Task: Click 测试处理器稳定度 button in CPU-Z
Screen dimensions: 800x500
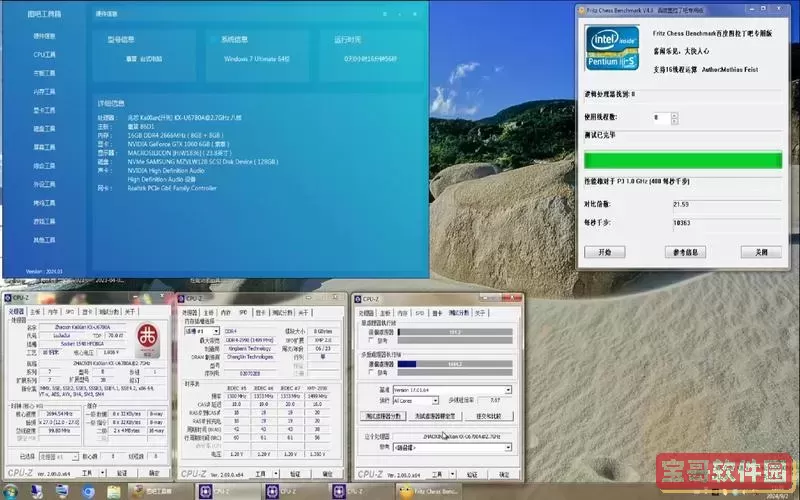Action: click(x=435, y=416)
